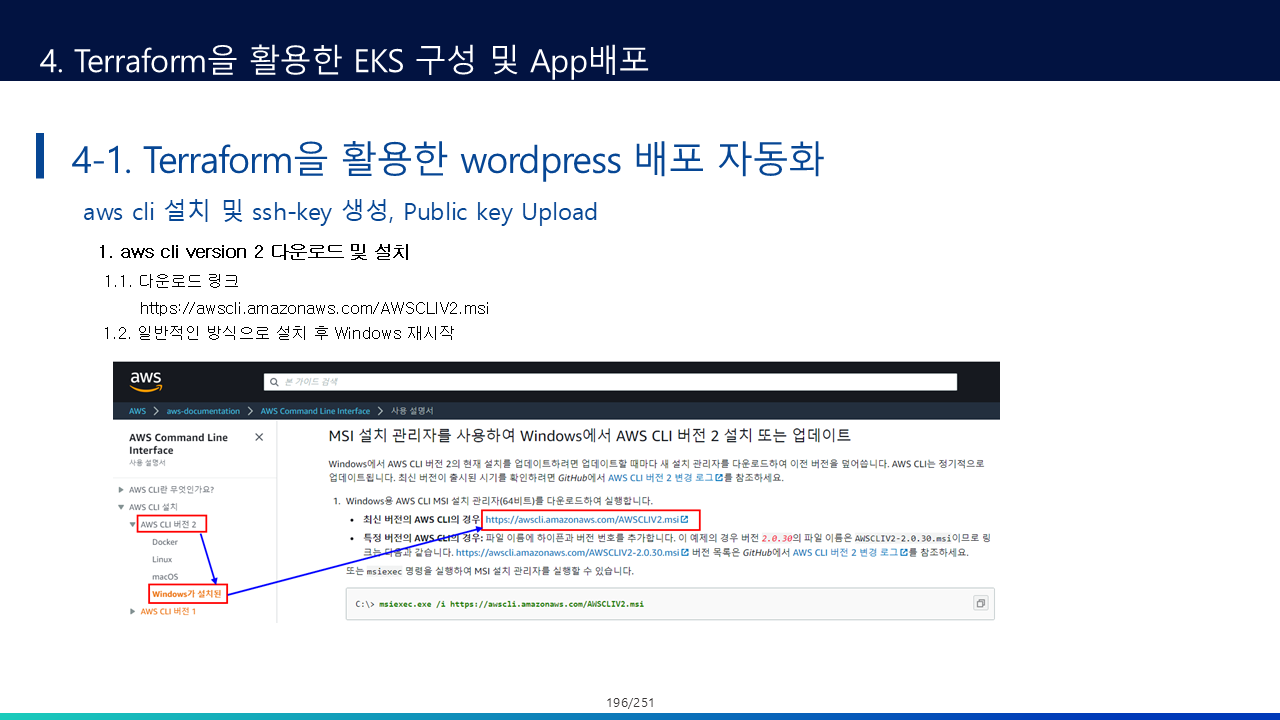The image size is (1280, 720).
Task: Select macOS in the sidebar tree
Action: pyautogui.click(x=165, y=576)
